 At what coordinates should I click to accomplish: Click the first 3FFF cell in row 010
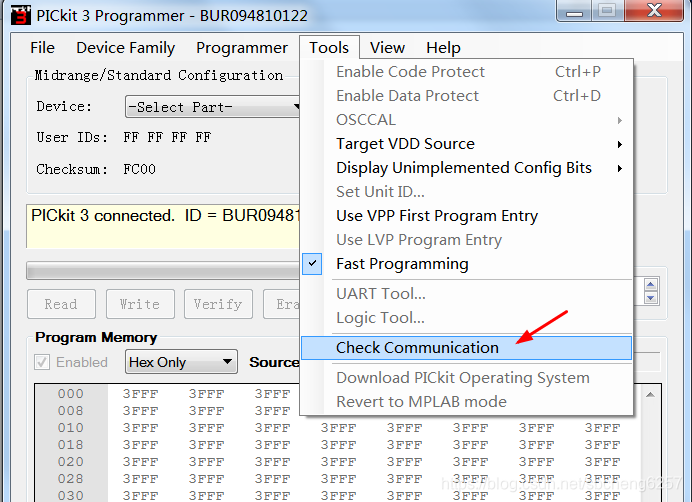coord(140,428)
